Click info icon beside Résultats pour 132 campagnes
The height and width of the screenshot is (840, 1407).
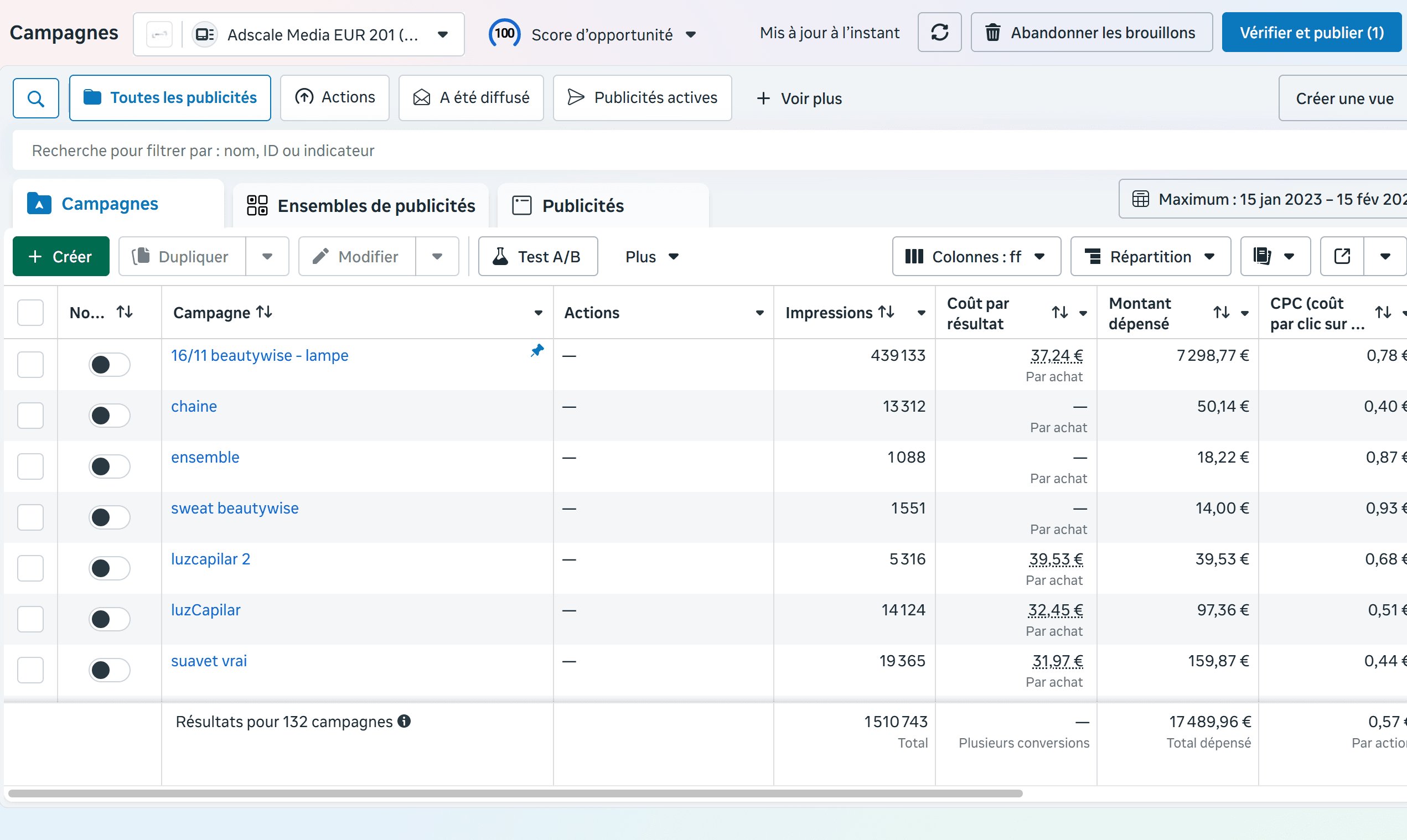tap(404, 721)
